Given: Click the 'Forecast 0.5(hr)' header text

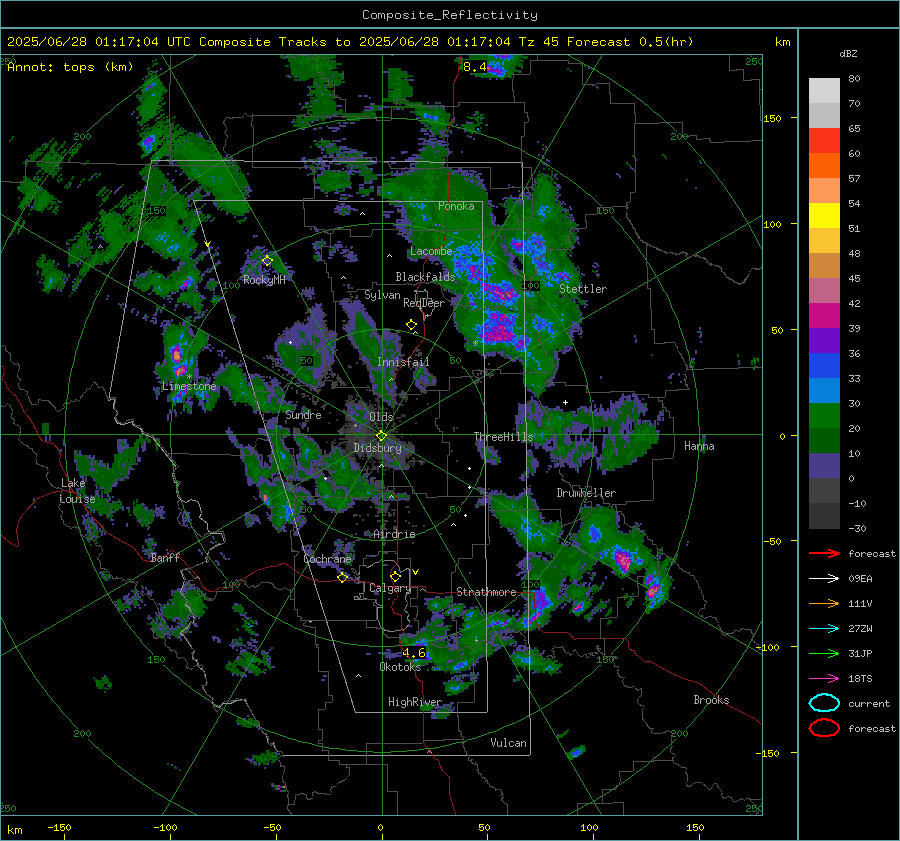Looking at the screenshot, I should [x=630, y=42].
